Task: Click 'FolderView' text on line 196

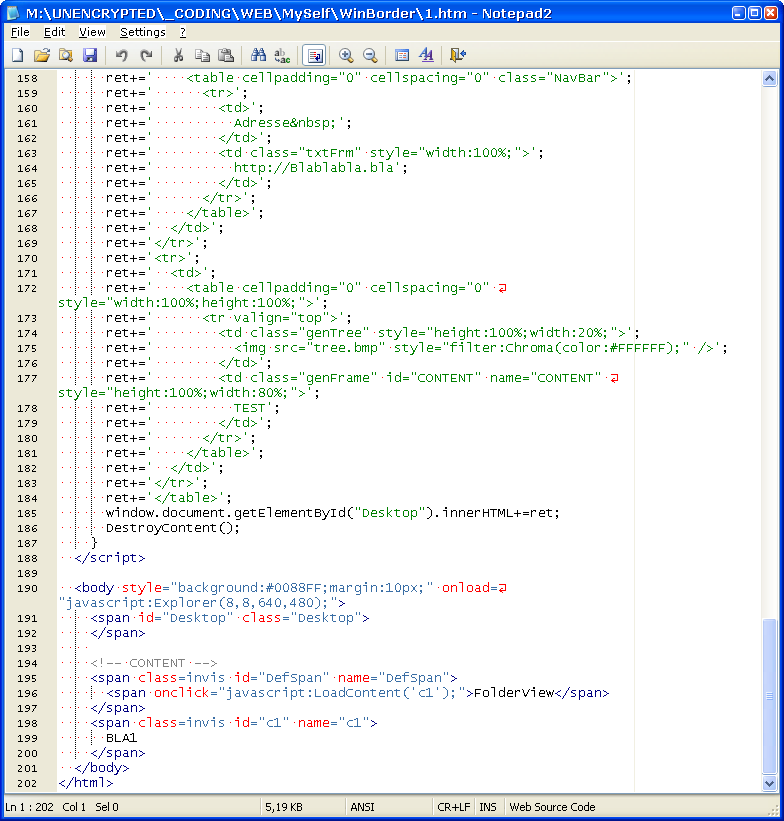Action: (x=514, y=693)
